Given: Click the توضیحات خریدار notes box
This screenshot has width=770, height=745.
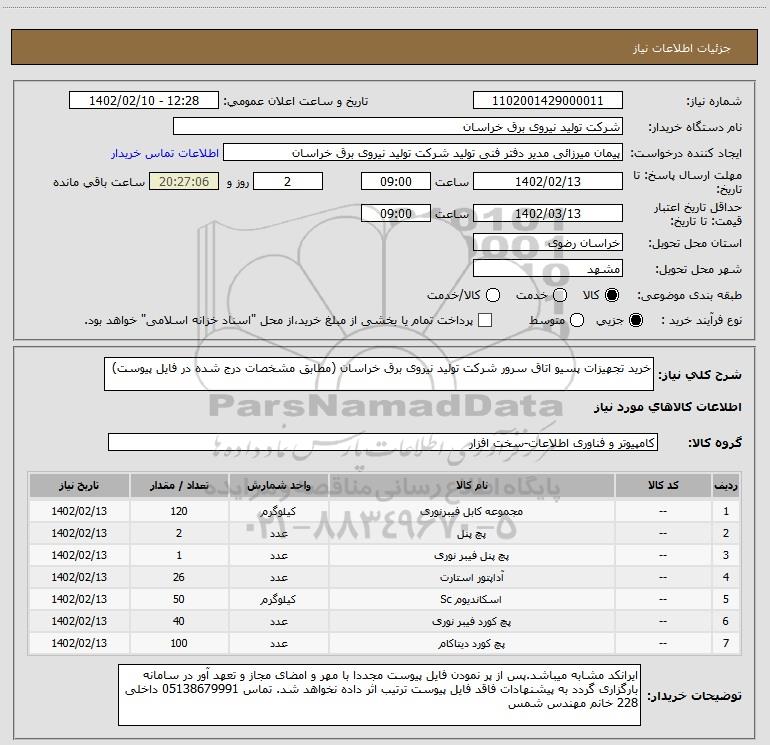Looking at the screenshot, I should 379,695.
